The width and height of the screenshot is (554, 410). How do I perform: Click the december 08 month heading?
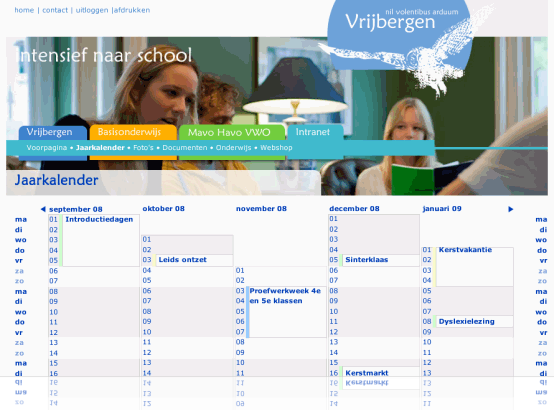pyautogui.click(x=354, y=209)
